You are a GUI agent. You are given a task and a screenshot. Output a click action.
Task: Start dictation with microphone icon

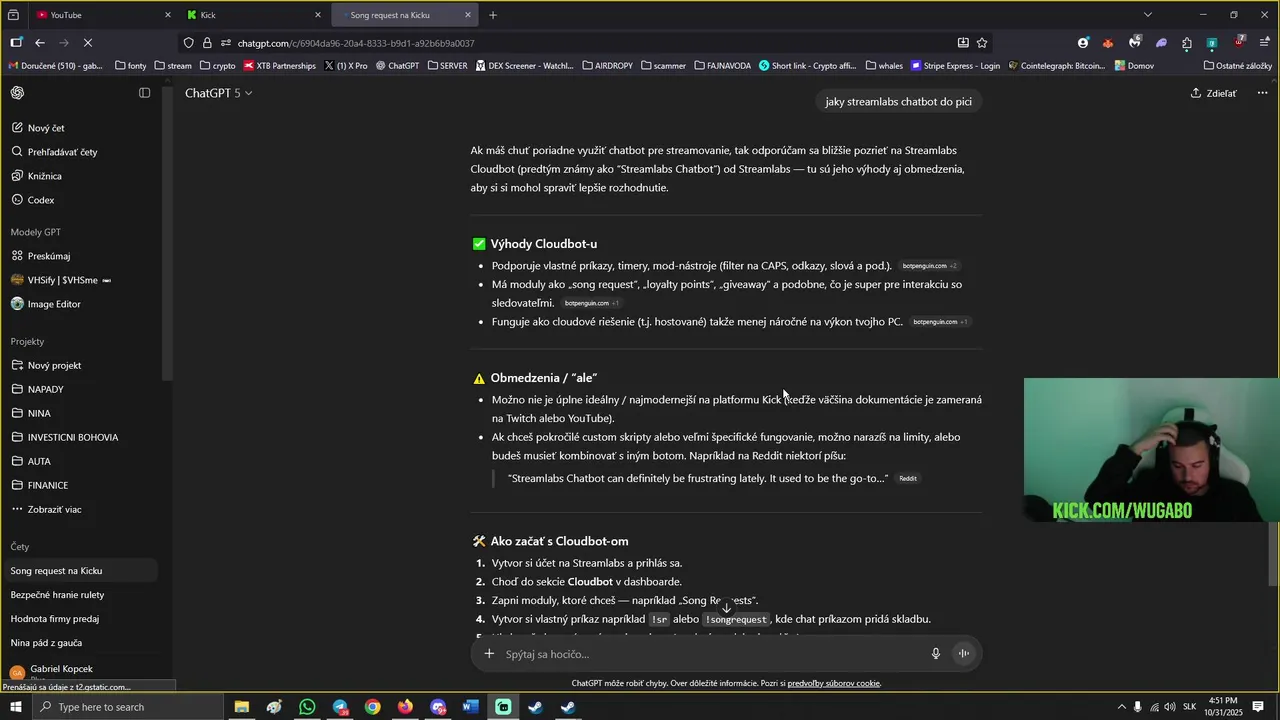pyautogui.click(x=936, y=654)
